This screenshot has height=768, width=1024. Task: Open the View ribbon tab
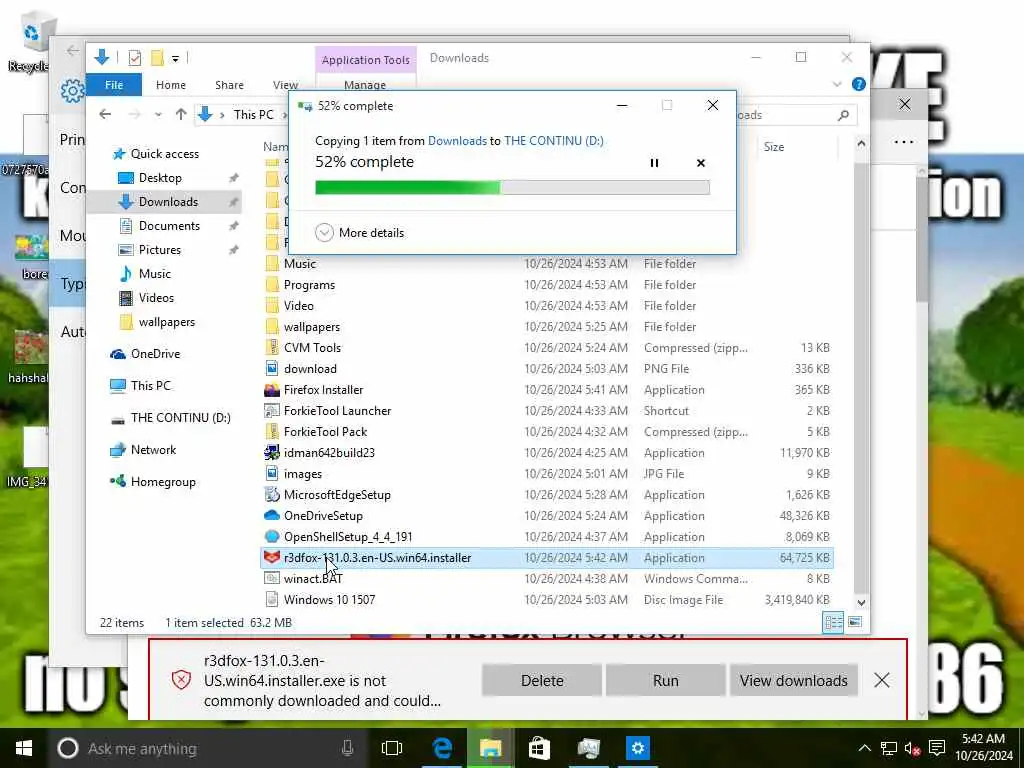click(285, 85)
